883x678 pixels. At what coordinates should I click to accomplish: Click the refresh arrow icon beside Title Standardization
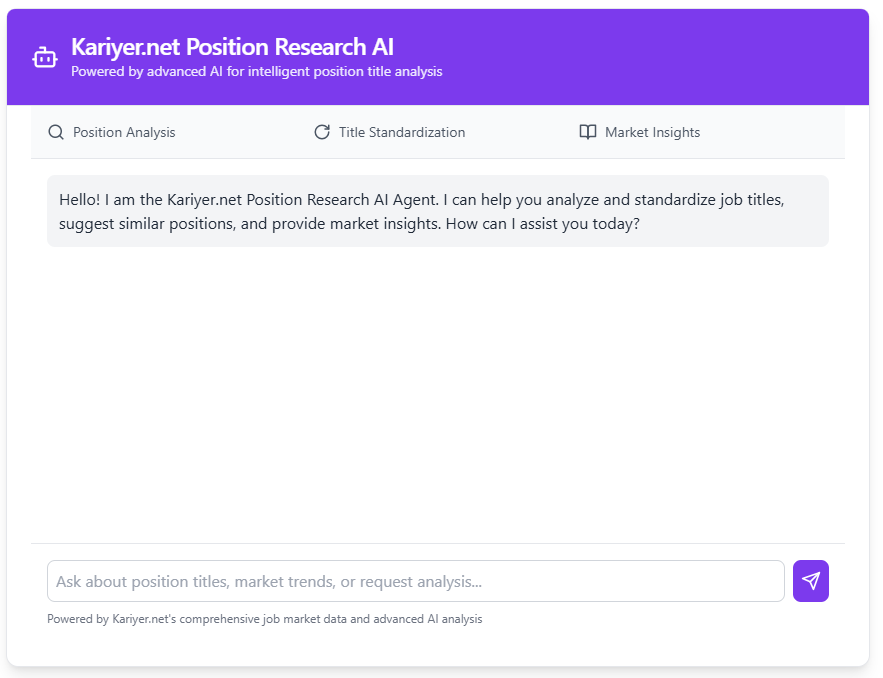click(320, 131)
